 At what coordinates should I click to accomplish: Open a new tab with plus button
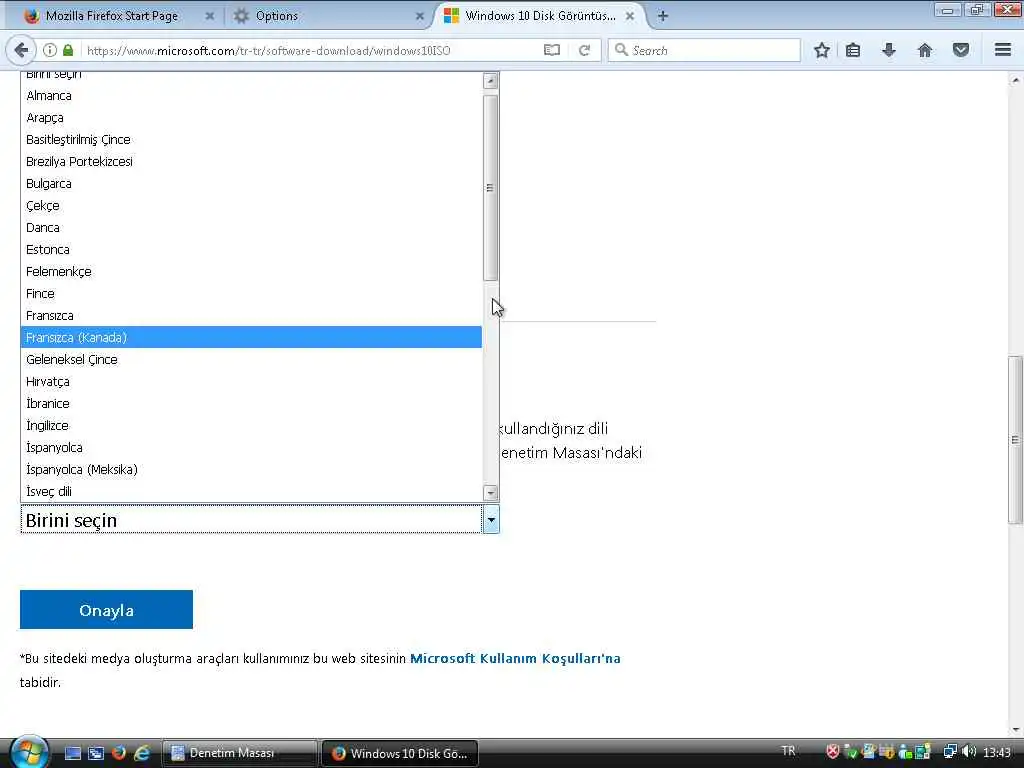663,16
